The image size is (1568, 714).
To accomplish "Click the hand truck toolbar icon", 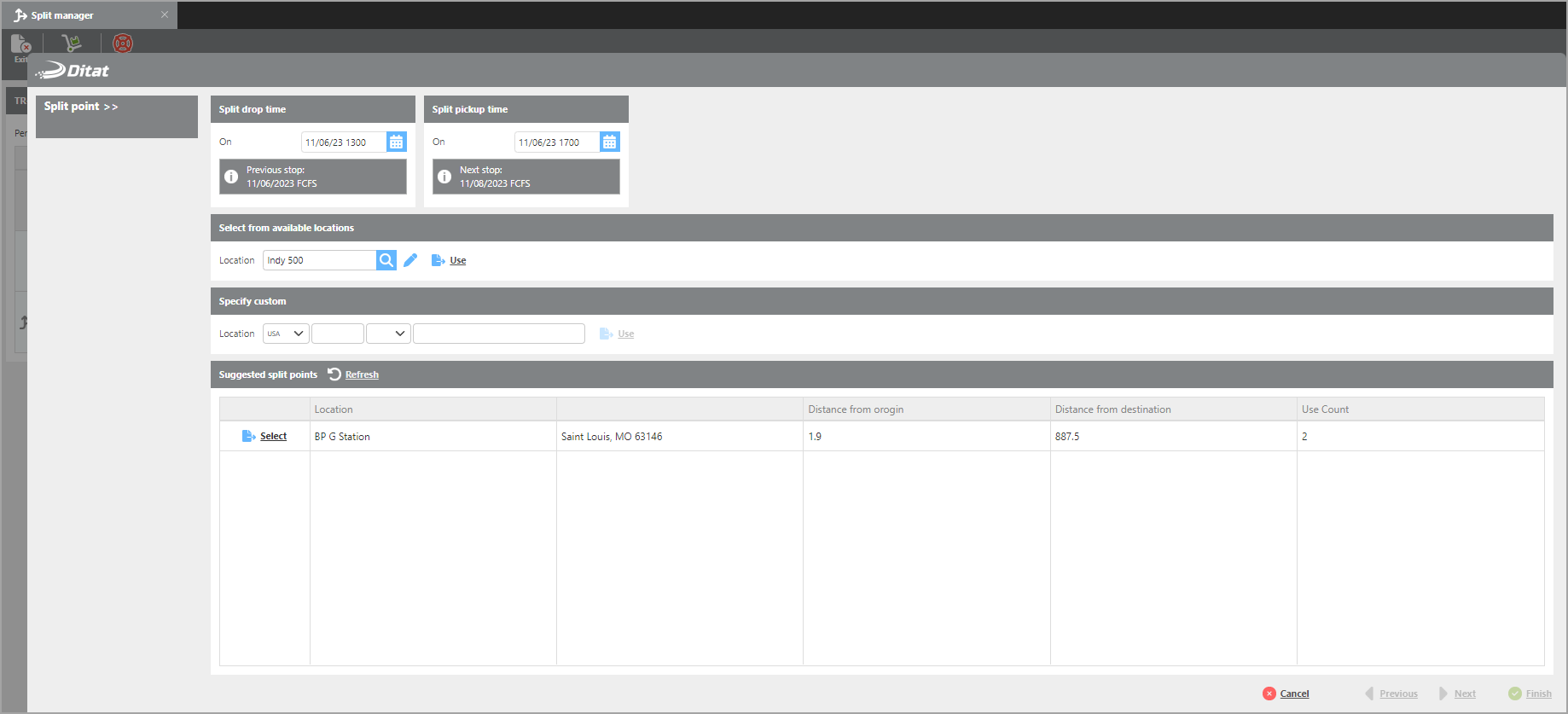I will (73, 44).
